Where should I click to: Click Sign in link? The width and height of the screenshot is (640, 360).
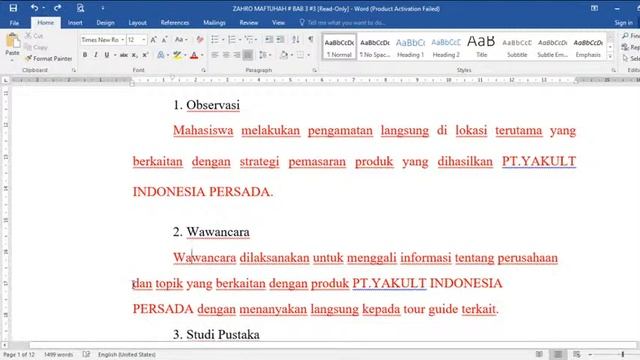click(623, 23)
